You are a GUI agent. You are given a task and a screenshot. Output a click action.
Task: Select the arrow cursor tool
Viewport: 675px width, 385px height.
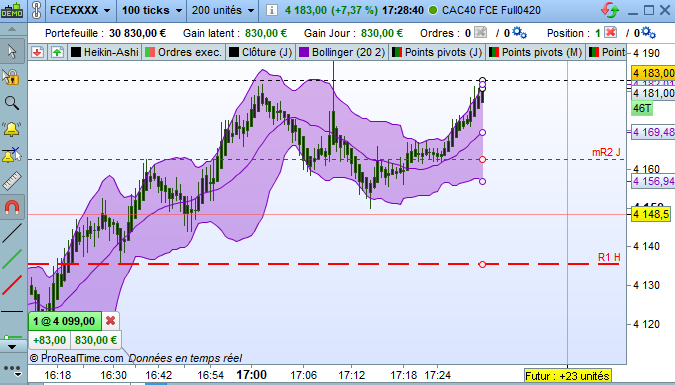(12, 52)
